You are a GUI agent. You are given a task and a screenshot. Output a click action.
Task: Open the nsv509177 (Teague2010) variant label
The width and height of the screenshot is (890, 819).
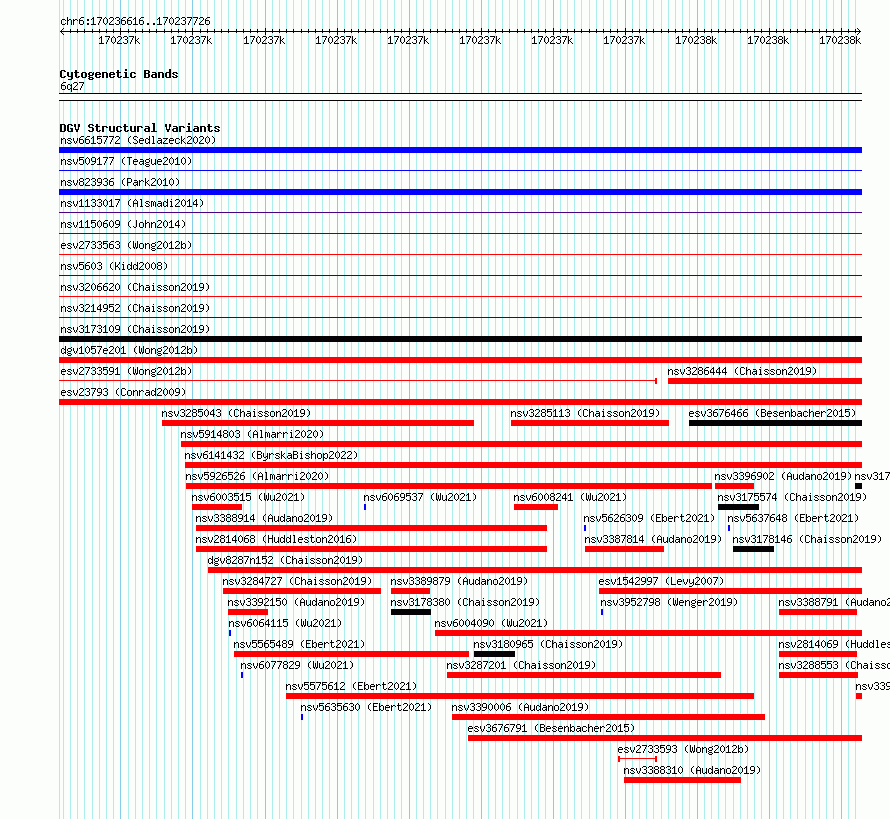click(126, 161)
